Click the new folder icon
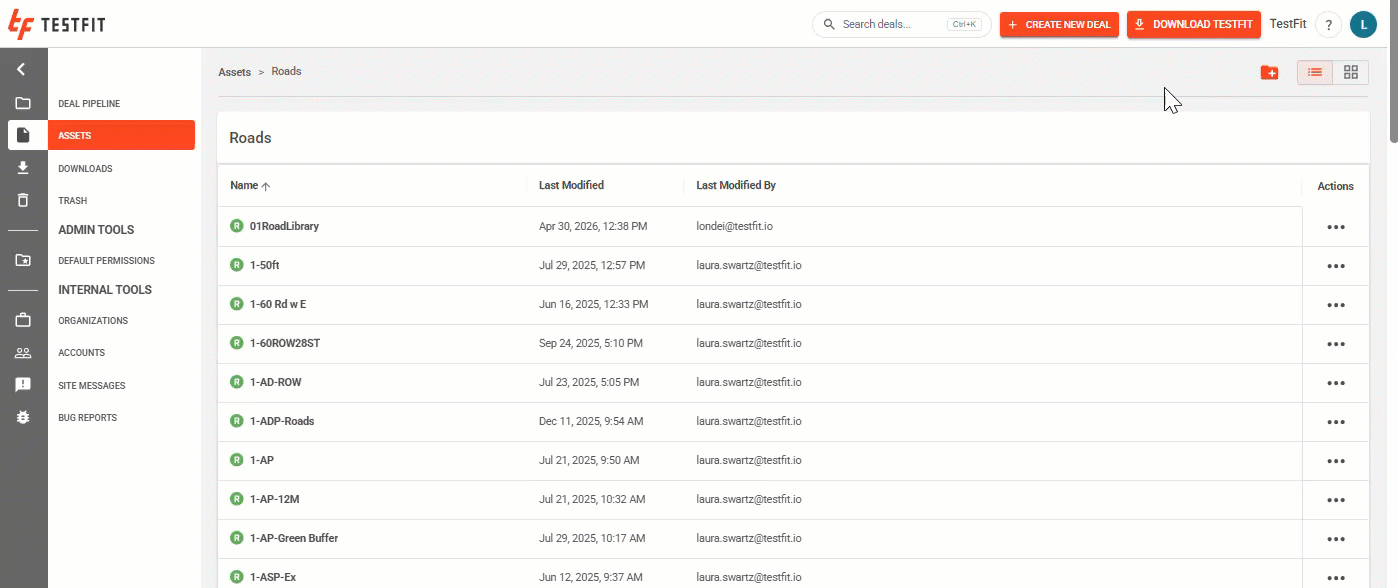The width and height of the screenshot is (1398, 588). tap(1269, 72)
